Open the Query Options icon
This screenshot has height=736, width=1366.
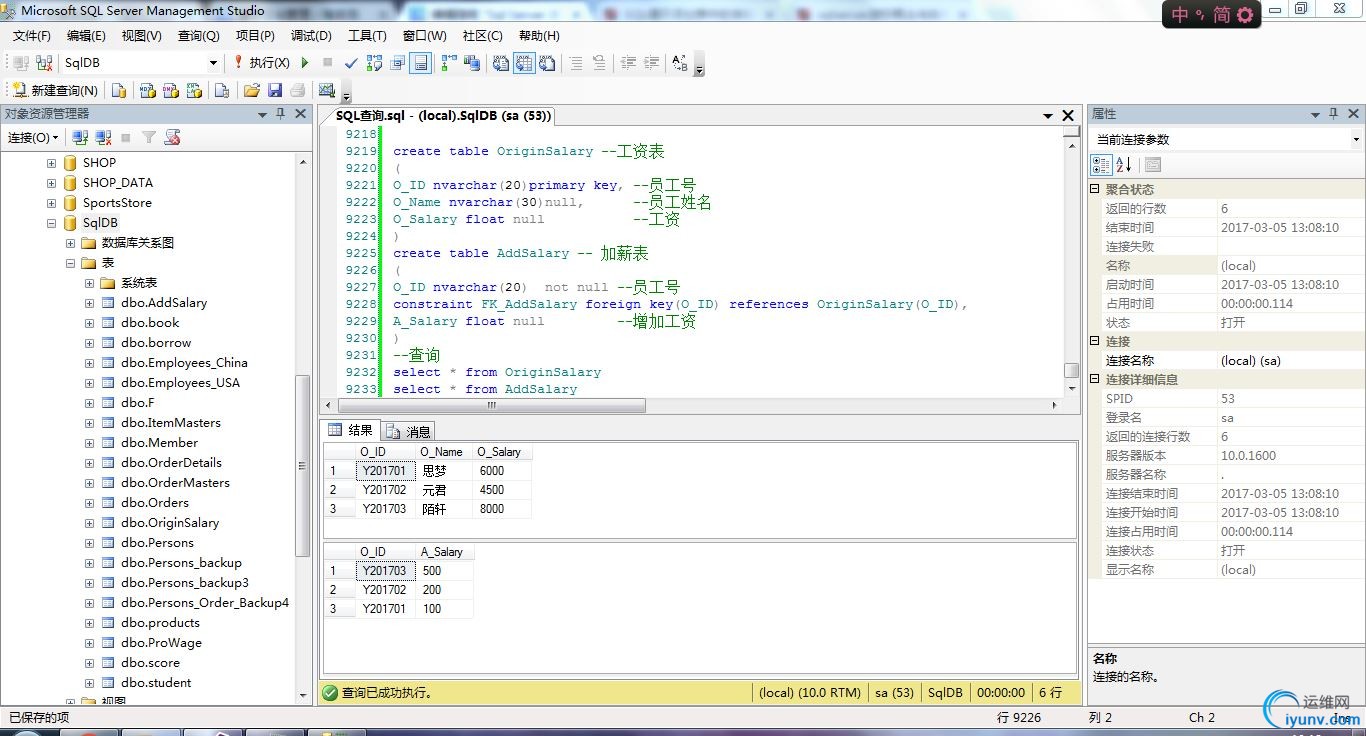pos(398,63)
